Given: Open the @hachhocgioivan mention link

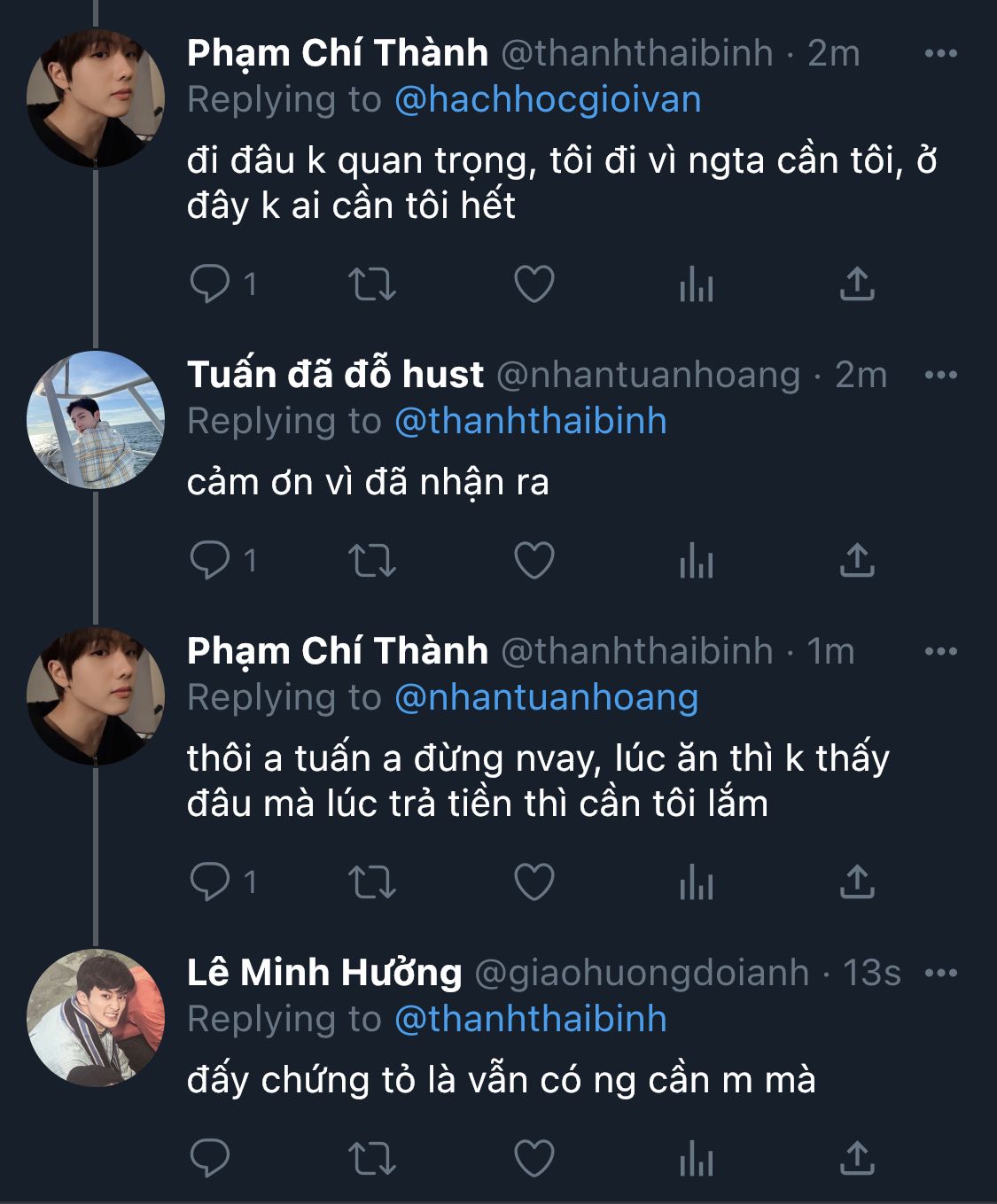Looking at the screenshot, I should point(547,99).
